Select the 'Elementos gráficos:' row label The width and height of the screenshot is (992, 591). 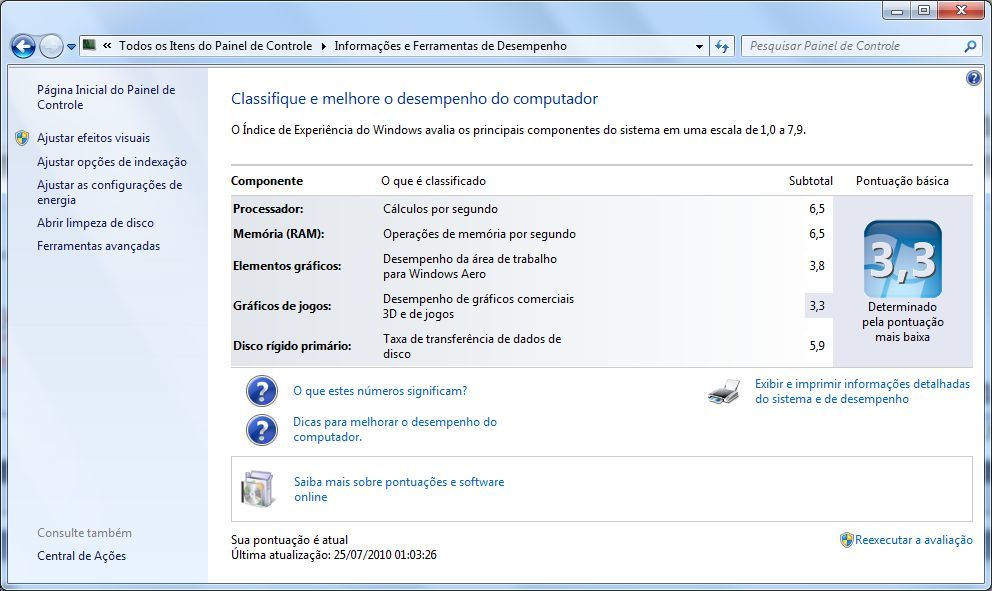pyautogui.click(x=287, y=266)
